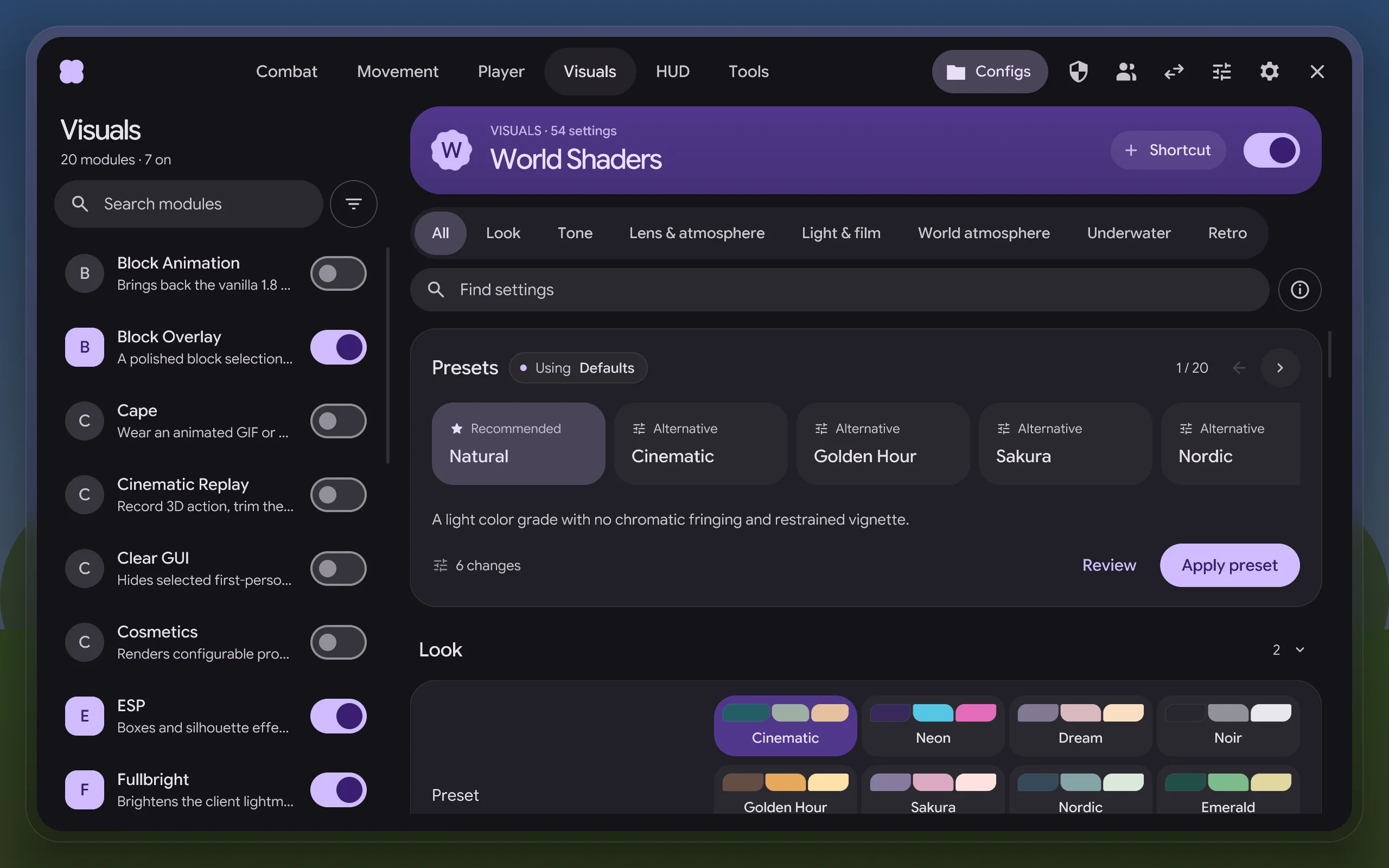This screenshot has width=1389, height=868.
Task: Click the Clear GUI C avatar
Action: 85,569
